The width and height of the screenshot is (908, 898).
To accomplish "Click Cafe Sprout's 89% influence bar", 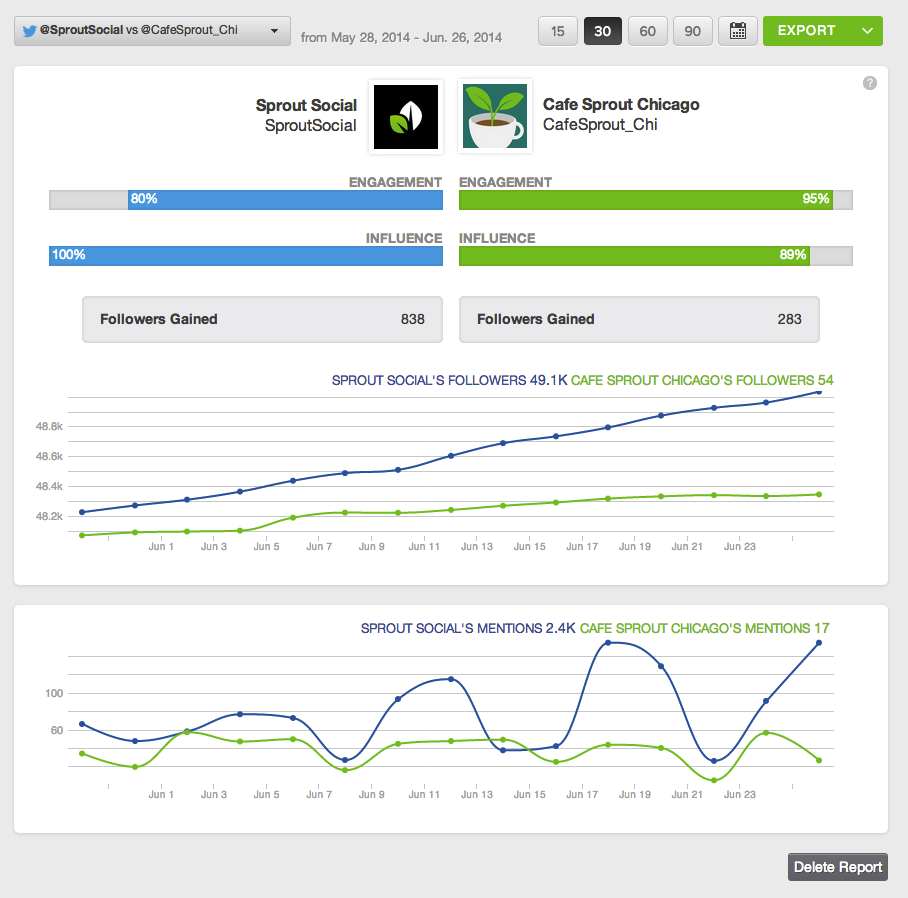I will point(634,256).
